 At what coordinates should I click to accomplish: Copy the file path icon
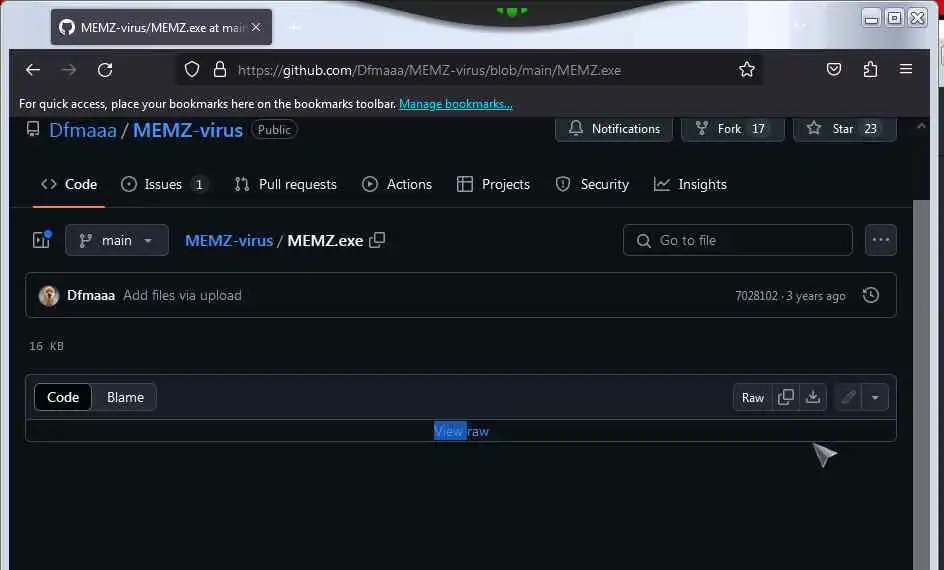[x=377, y=240]
